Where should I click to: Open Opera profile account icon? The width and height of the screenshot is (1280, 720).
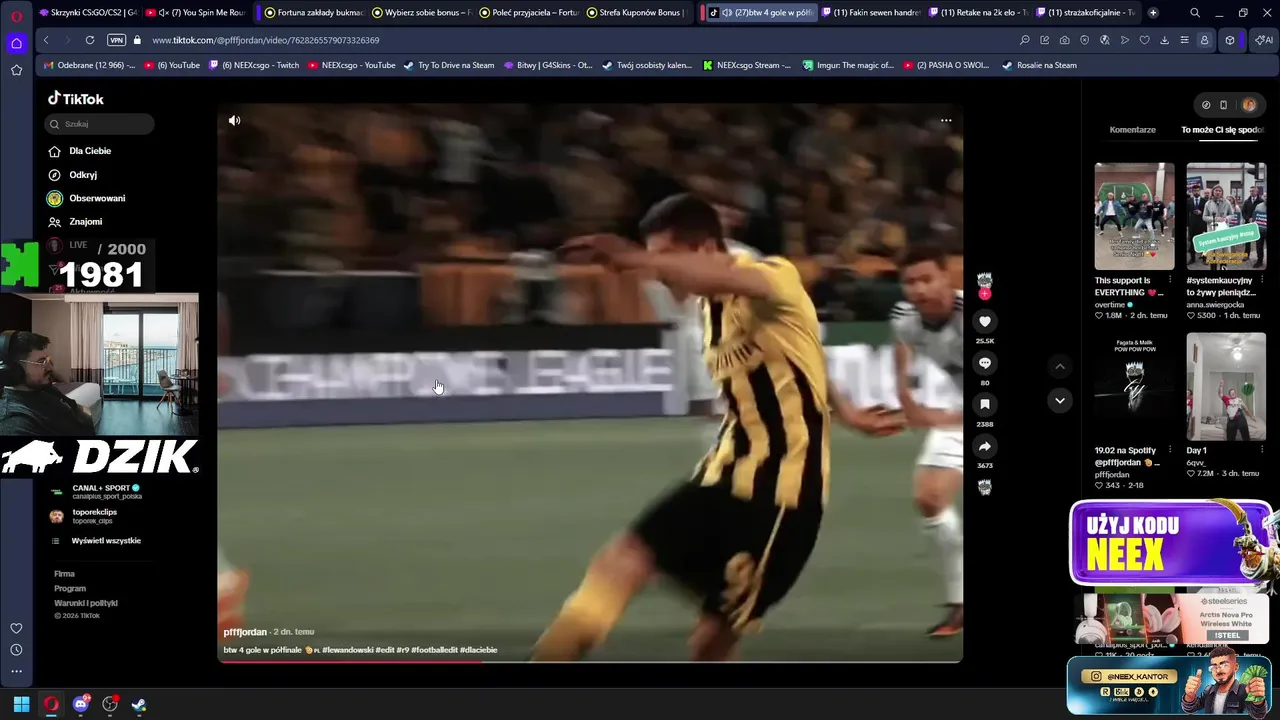[x=1204, y=40]
